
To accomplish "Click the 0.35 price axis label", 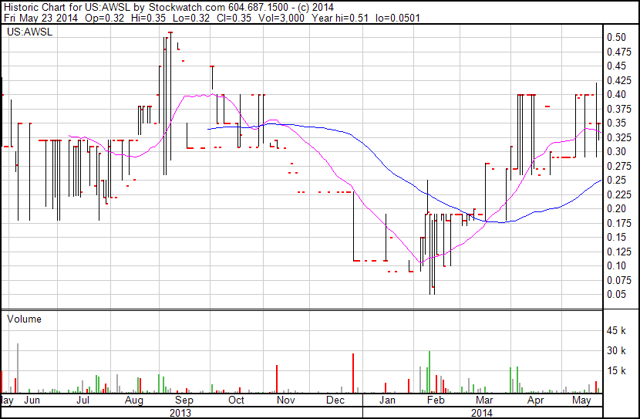I will [616, 123].
